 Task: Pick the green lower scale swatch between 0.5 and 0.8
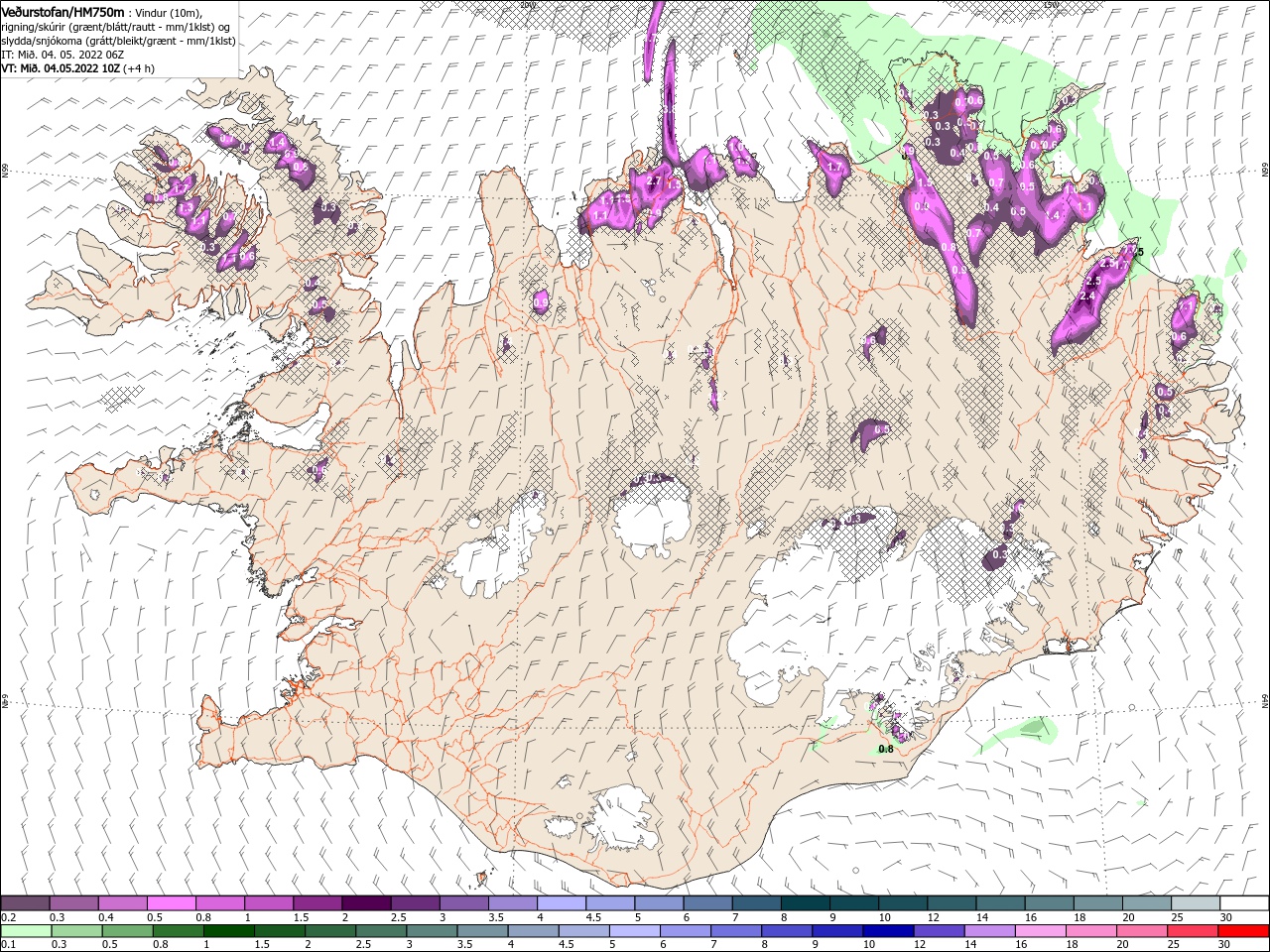click(127, 931)
